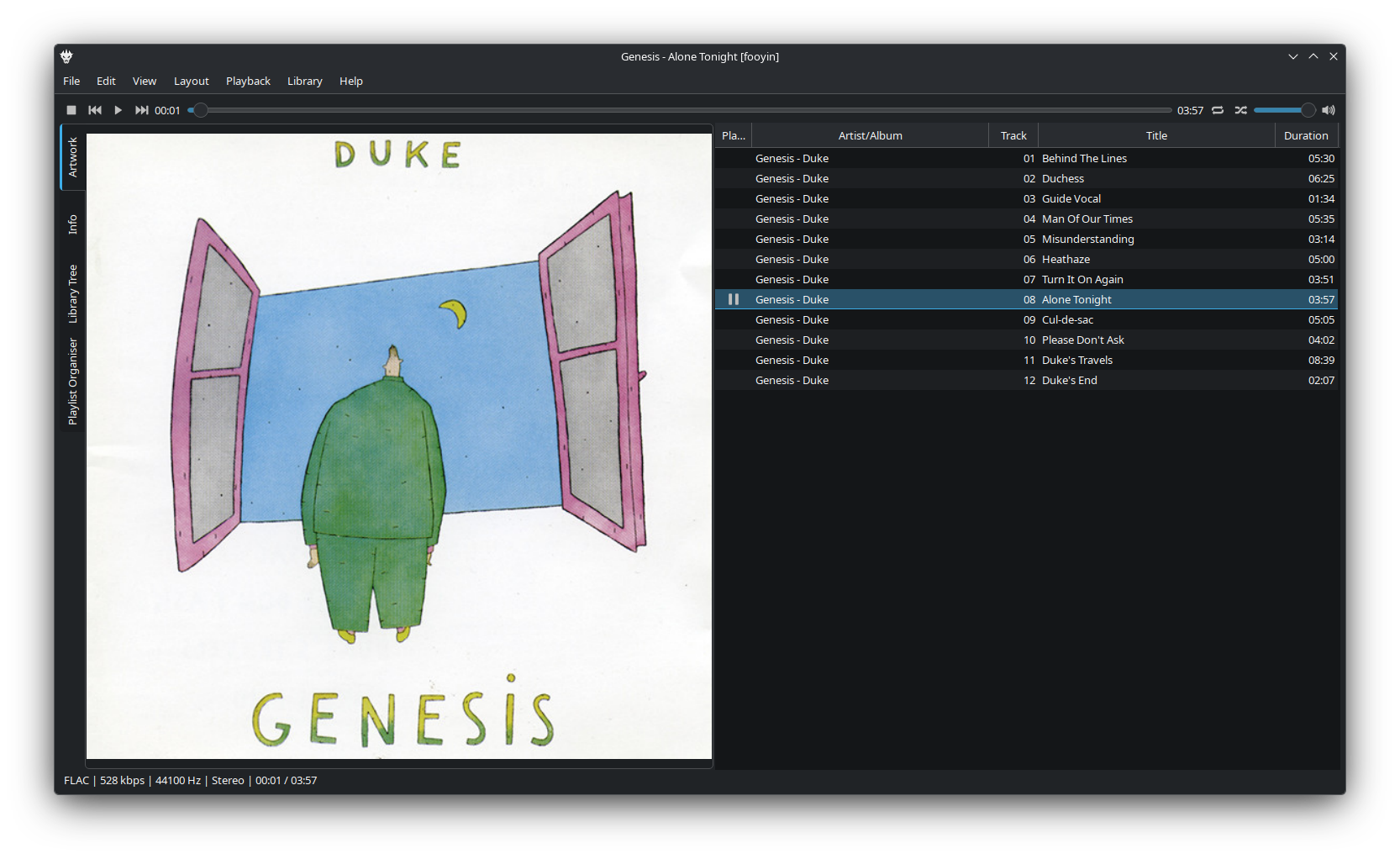The image size is (1400, 859).
Task: Click the play button in the toolbar
Action: tap(118, 110)
